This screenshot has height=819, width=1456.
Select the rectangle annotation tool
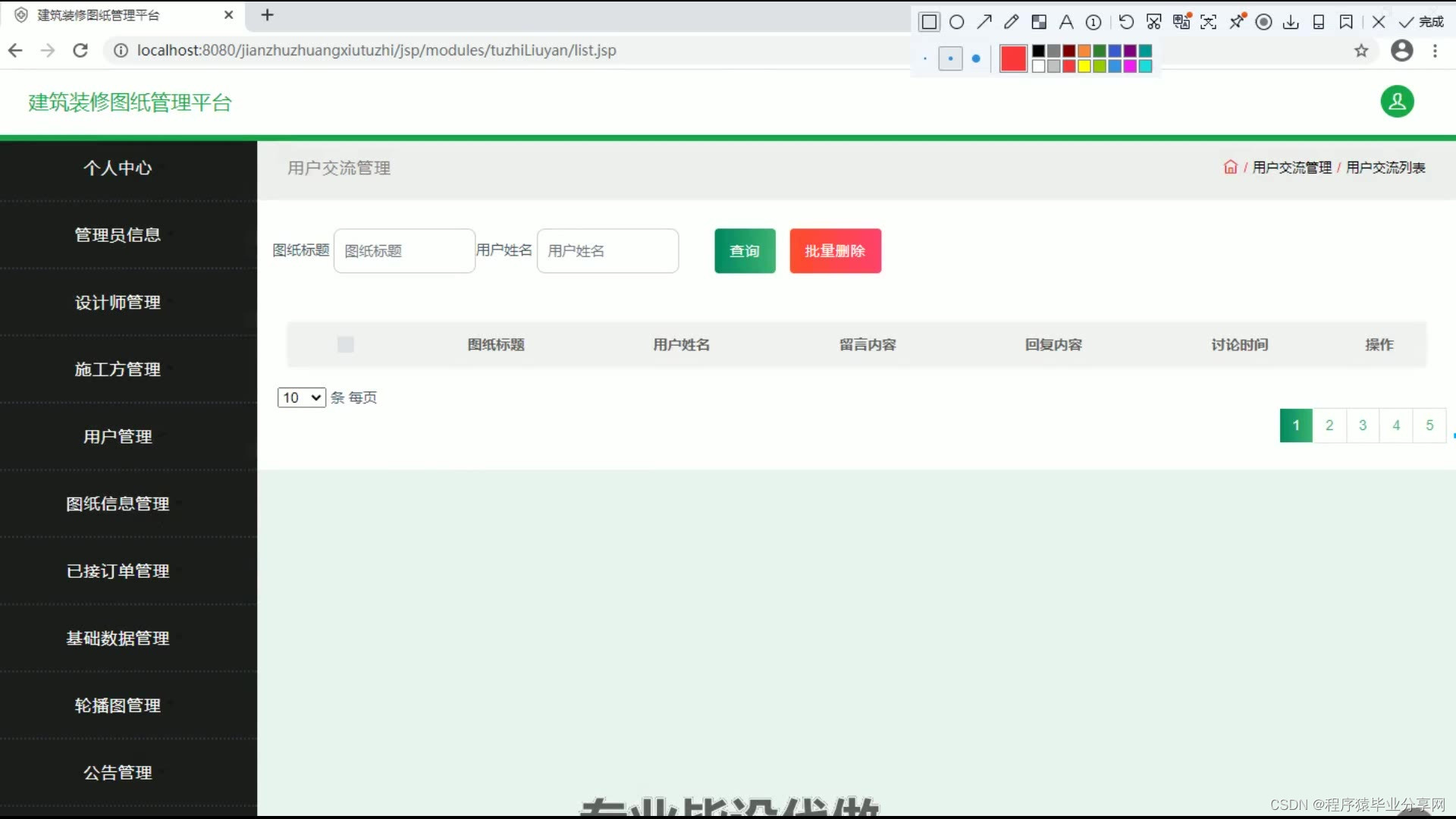[x=929, y=22]
